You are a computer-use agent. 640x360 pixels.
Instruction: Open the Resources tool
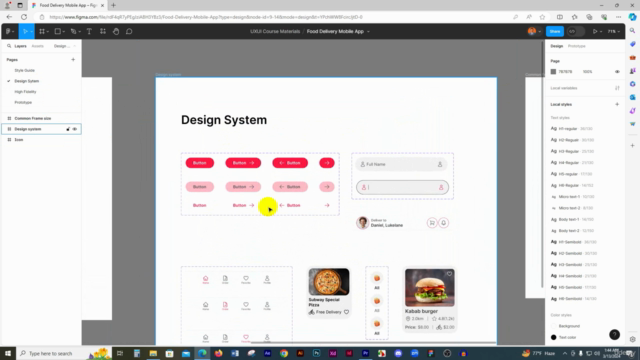(103, 31)
